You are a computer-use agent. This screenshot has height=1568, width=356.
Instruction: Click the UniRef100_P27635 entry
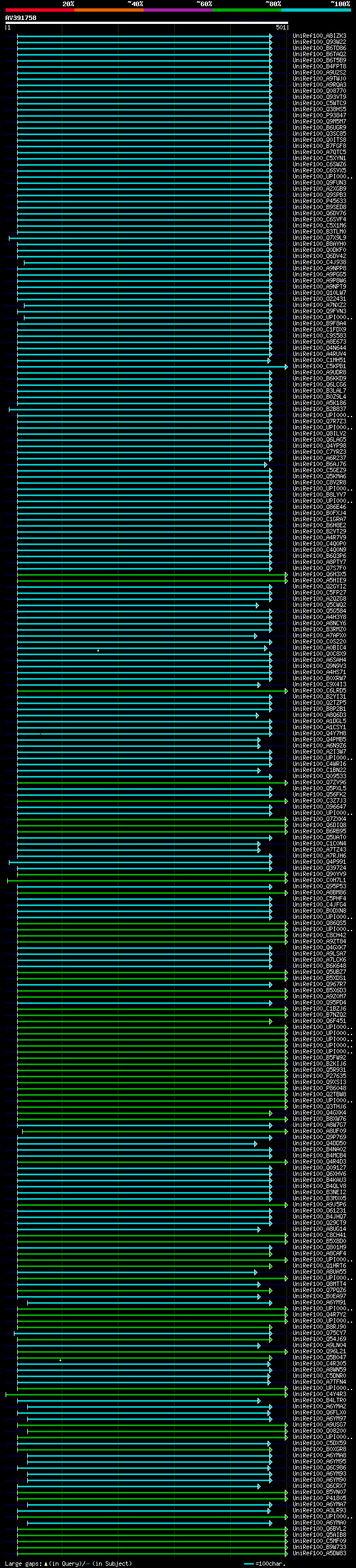tap(319, 1076)
